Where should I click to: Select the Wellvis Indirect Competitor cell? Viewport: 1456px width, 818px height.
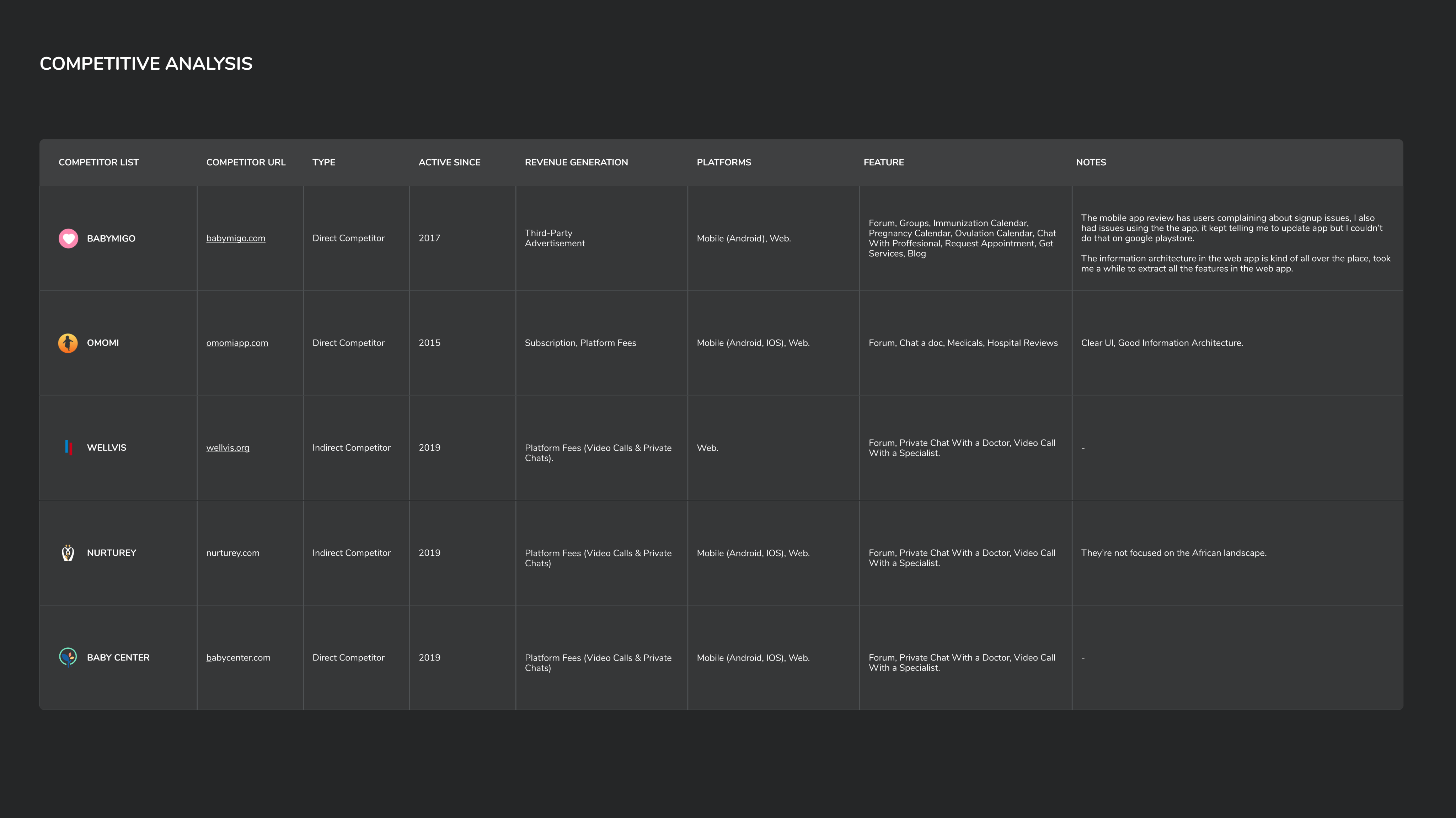tap(351, 448)
